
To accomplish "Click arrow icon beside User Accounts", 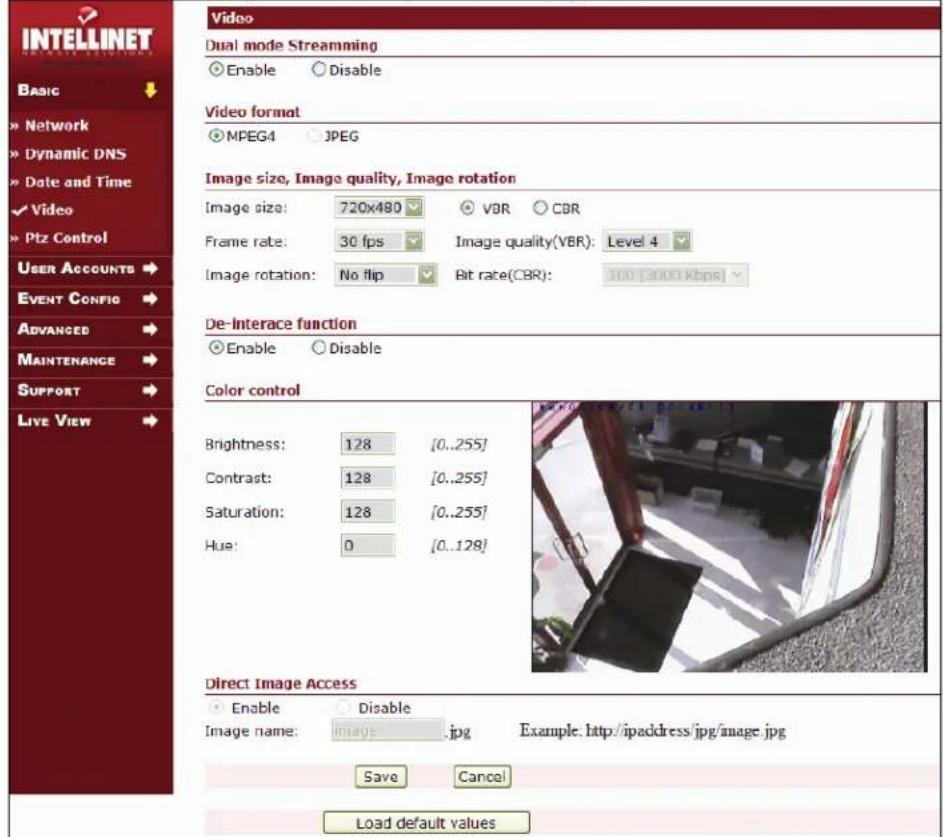I will pos(150,268).
